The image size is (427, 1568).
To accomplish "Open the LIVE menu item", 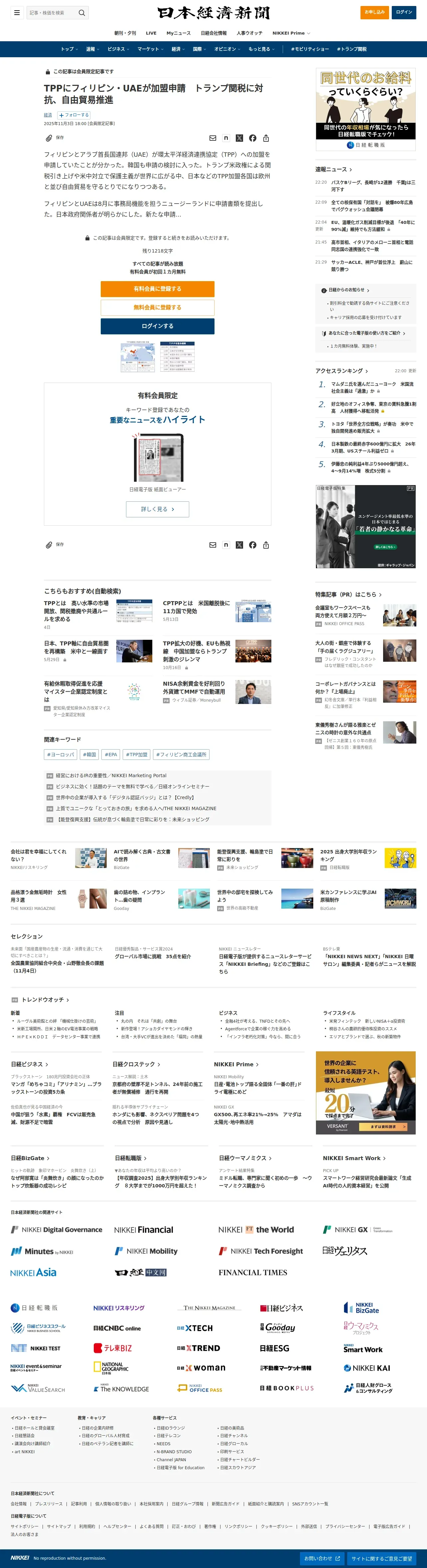I will point(151,33).
